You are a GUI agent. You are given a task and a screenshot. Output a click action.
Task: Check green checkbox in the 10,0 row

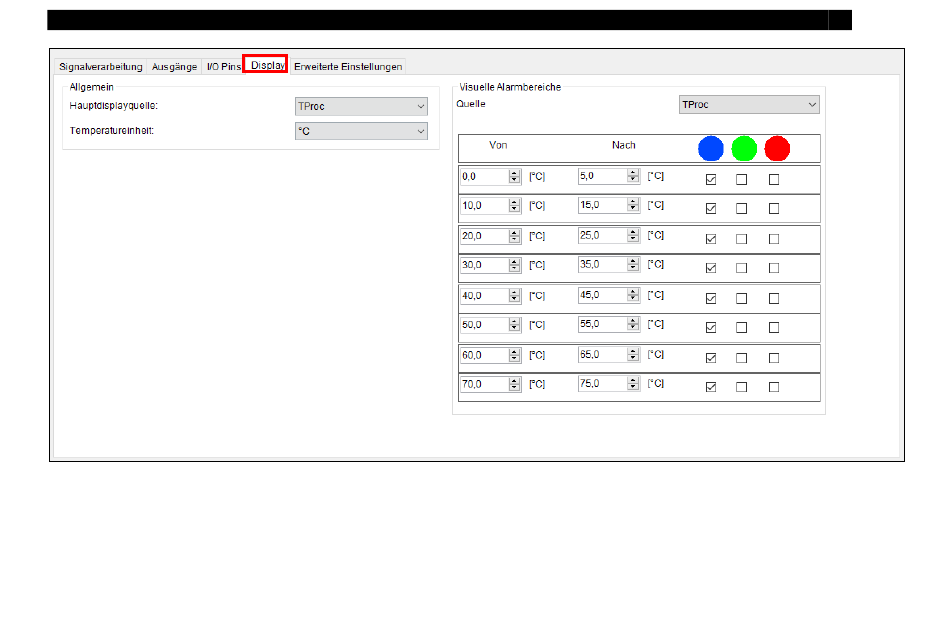pos(742,208)
